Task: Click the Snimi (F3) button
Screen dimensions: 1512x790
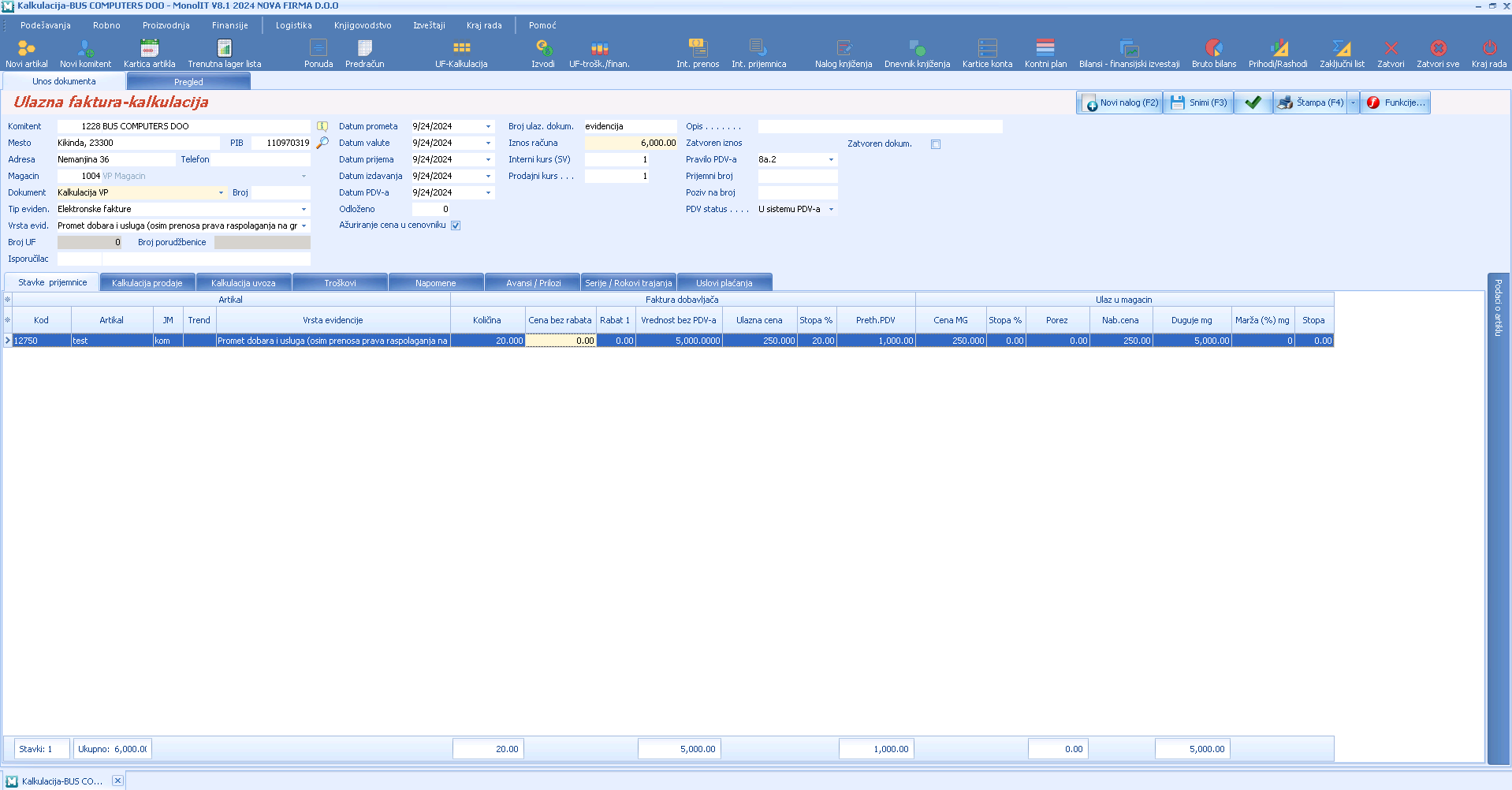Action: [1199, 102]
